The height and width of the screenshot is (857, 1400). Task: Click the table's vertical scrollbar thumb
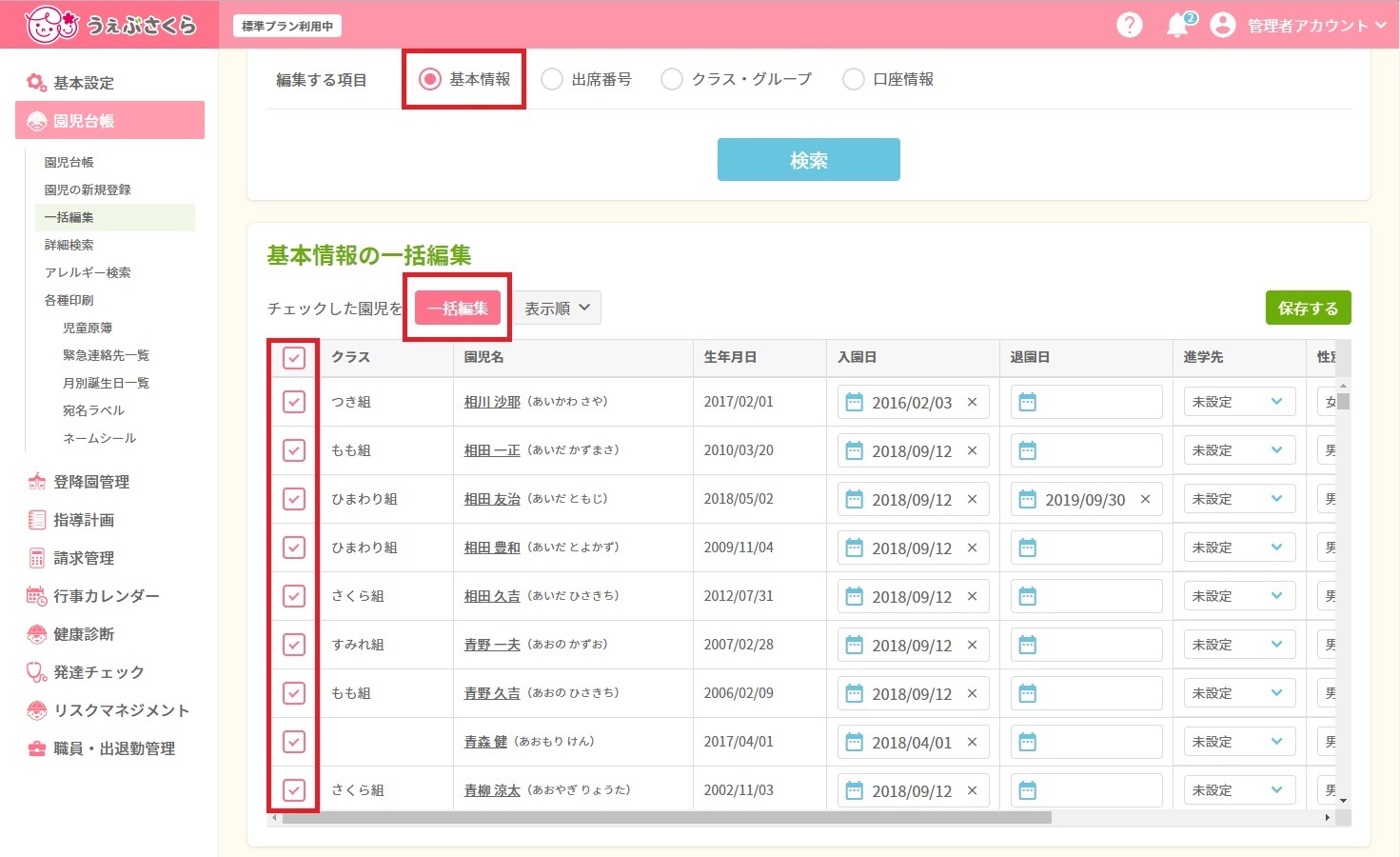point(1344,401)
